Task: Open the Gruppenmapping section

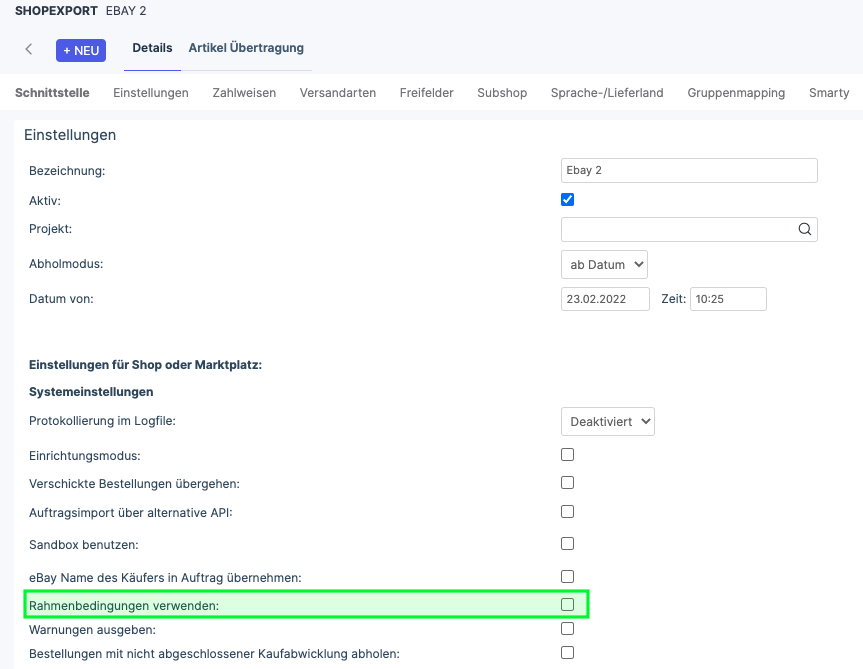Action: (736, 93)
